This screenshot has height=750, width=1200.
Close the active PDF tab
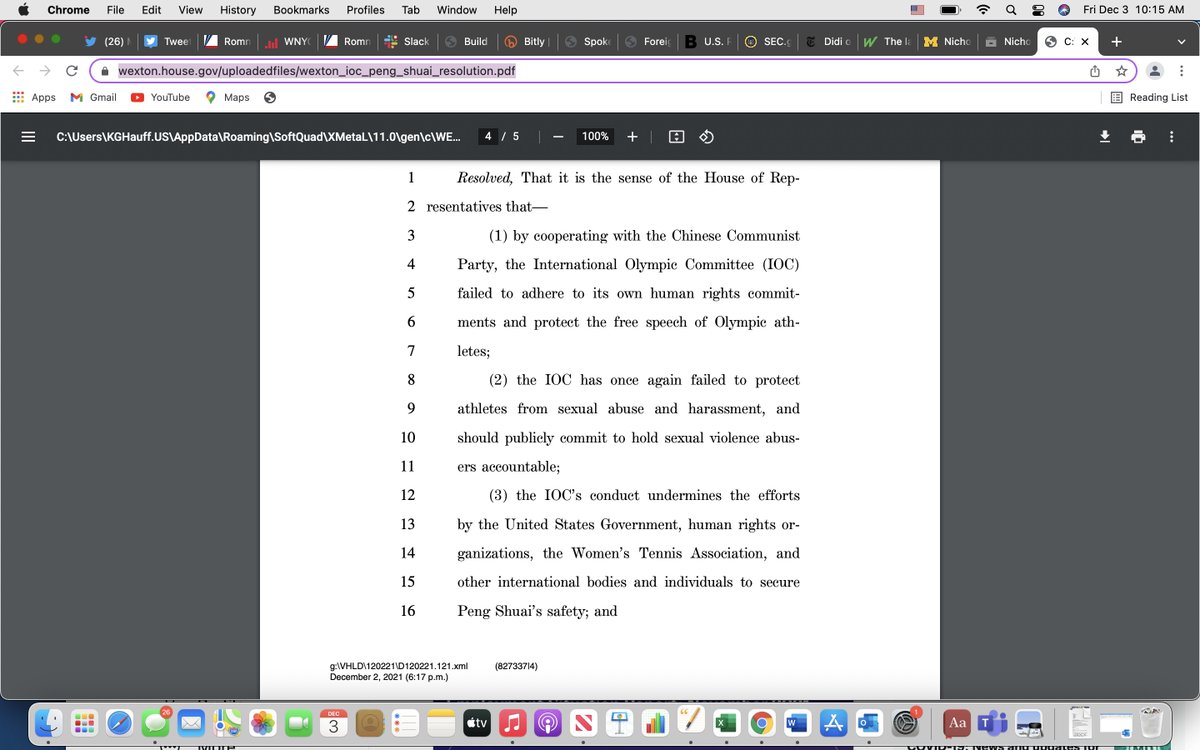(x=1085, y=42)
